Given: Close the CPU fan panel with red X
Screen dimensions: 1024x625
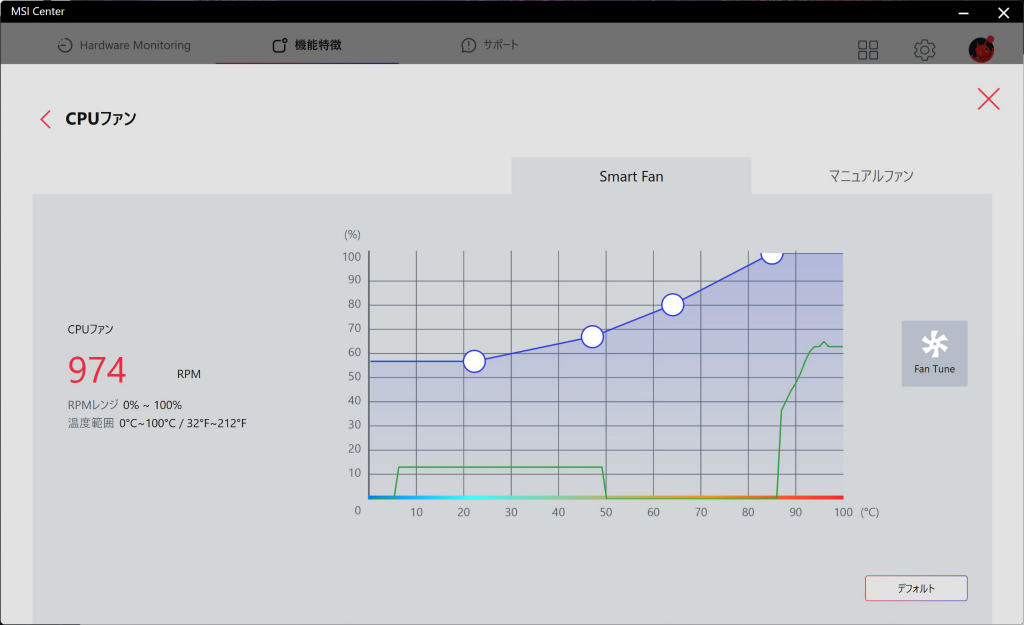Looking at the screenshot, I should coord(988,99).
